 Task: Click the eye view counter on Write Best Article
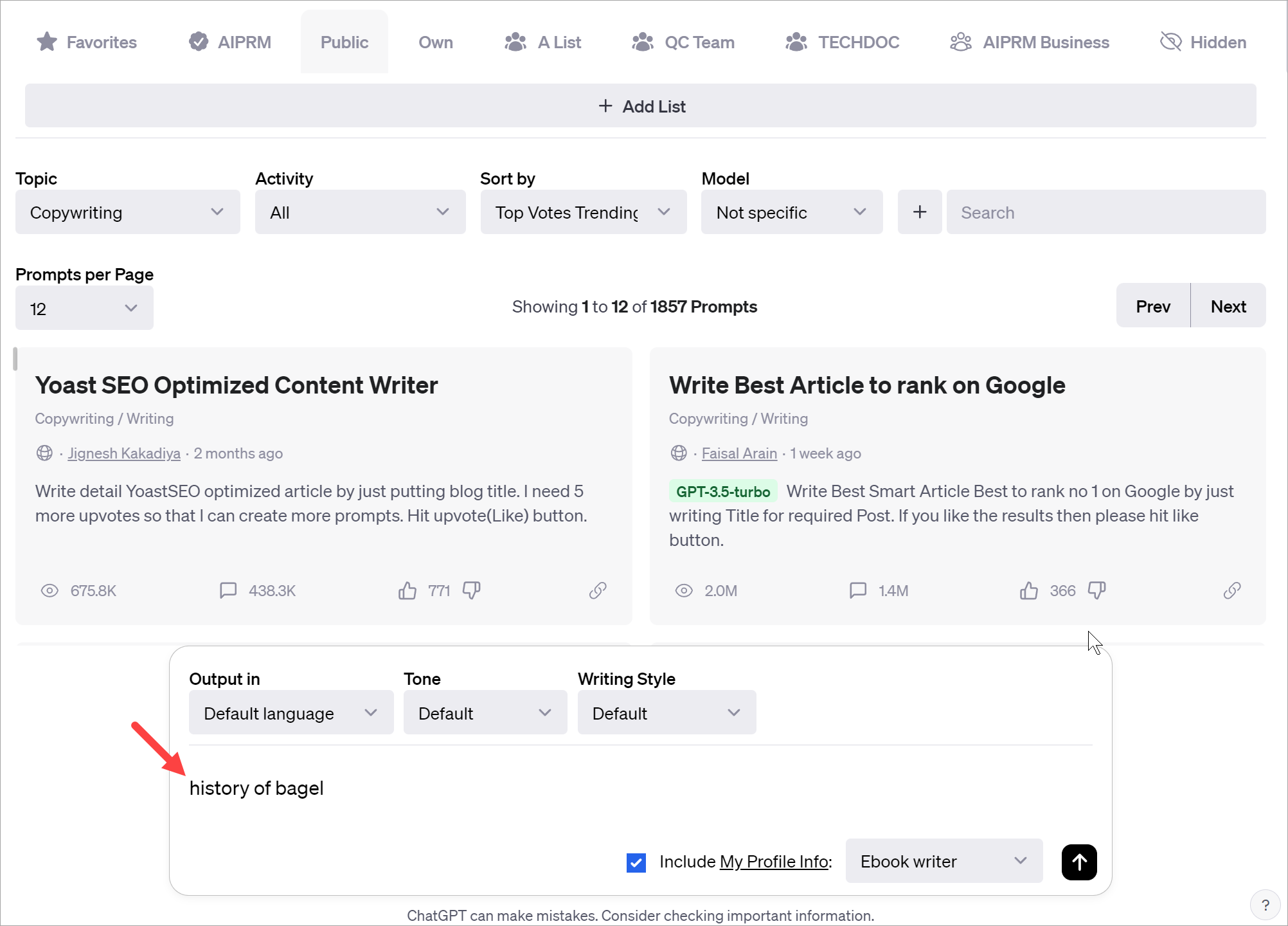pos(683,590)
